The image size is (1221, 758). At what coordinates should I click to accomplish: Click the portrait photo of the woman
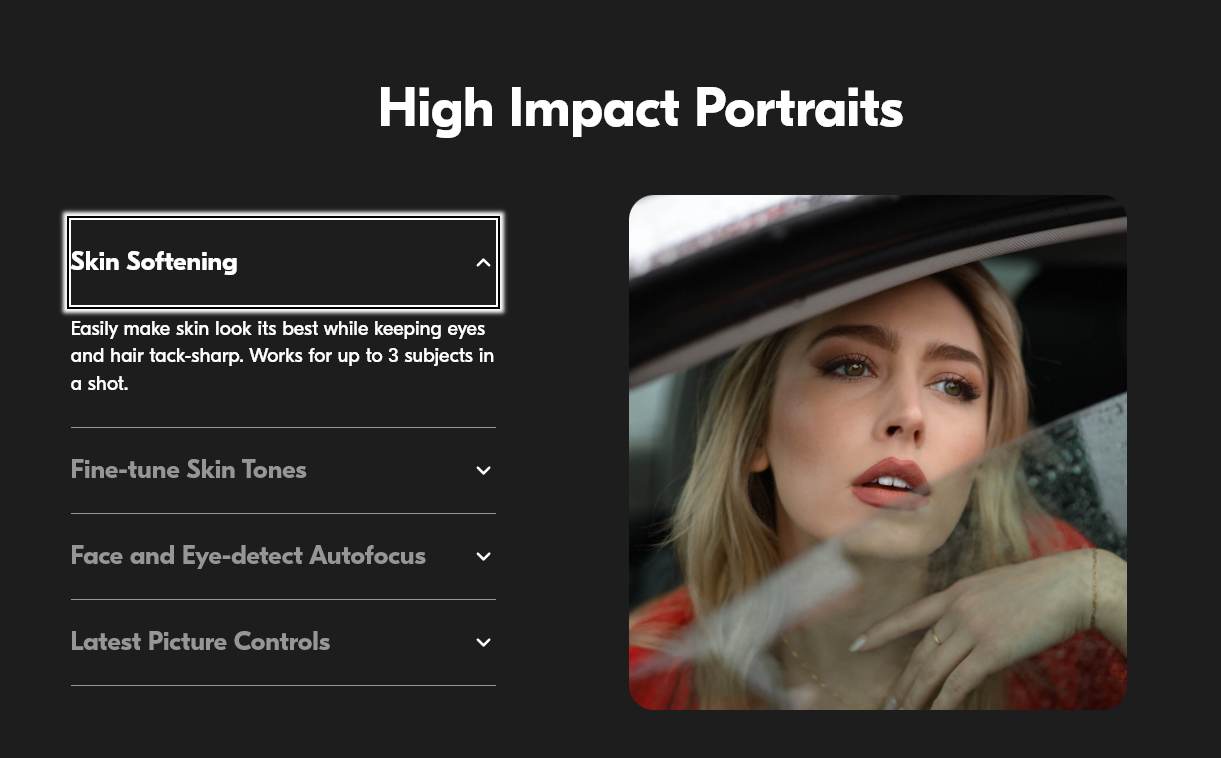click(x=878, y=452)
